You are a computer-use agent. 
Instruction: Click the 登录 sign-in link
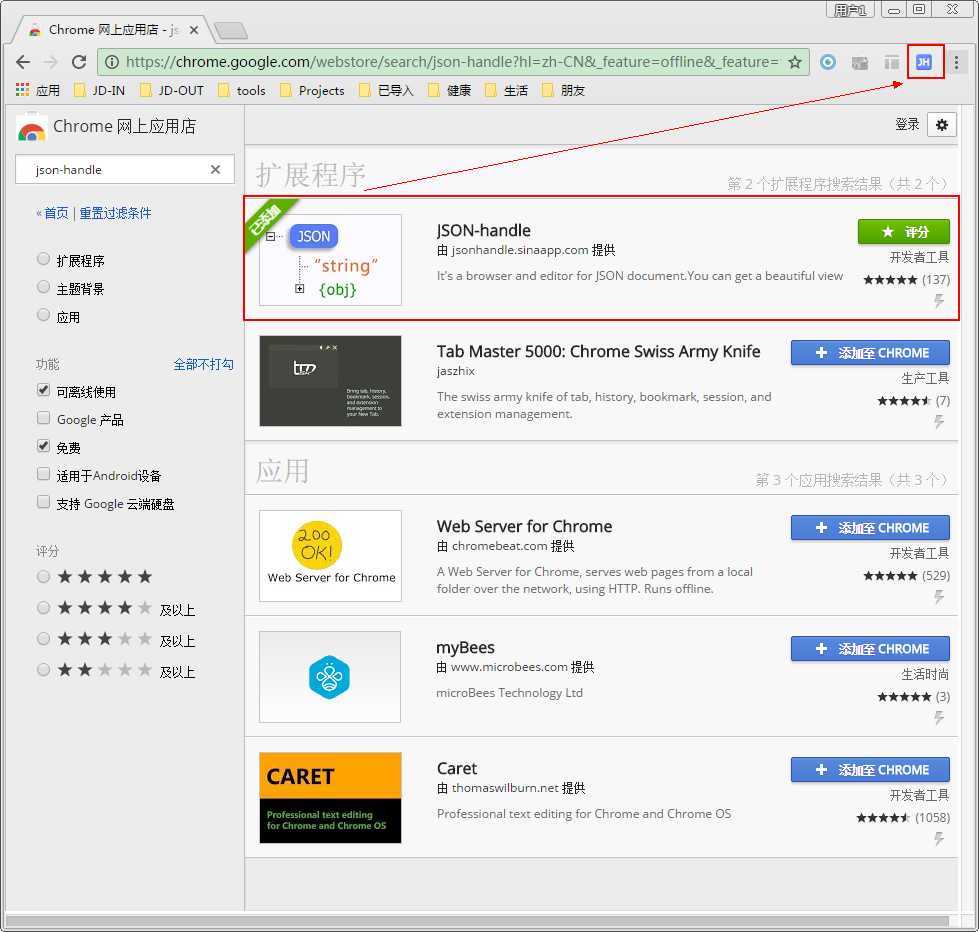coord(907,124)
